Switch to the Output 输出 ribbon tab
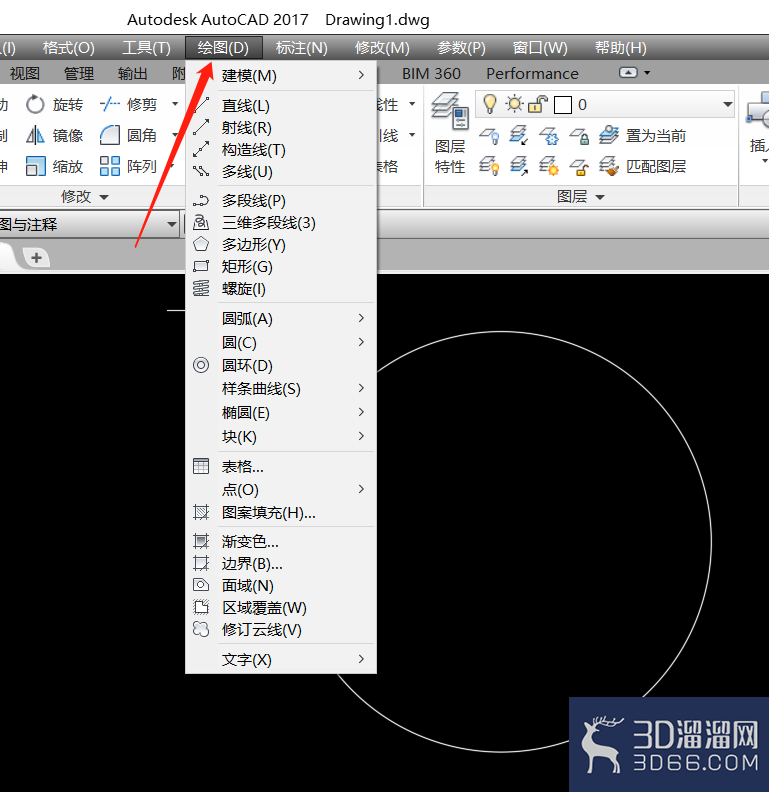The image size is (769, 792). pos(132,74)
